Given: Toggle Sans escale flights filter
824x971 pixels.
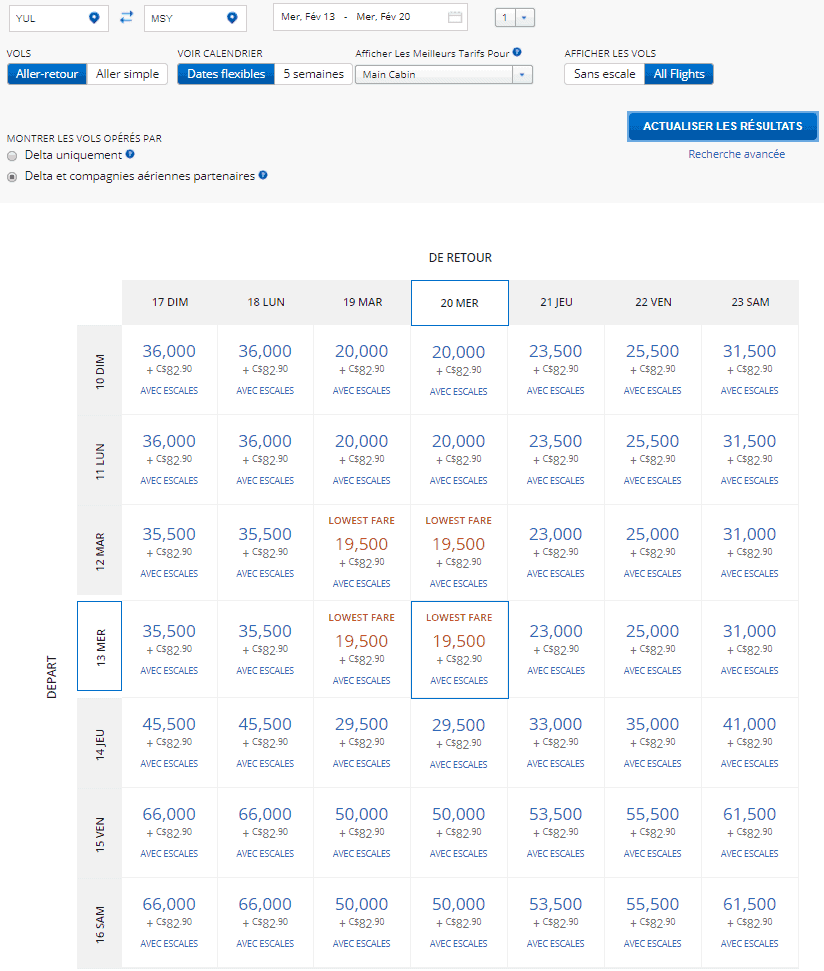Looking at the screenshot, I should pos(604,74).
